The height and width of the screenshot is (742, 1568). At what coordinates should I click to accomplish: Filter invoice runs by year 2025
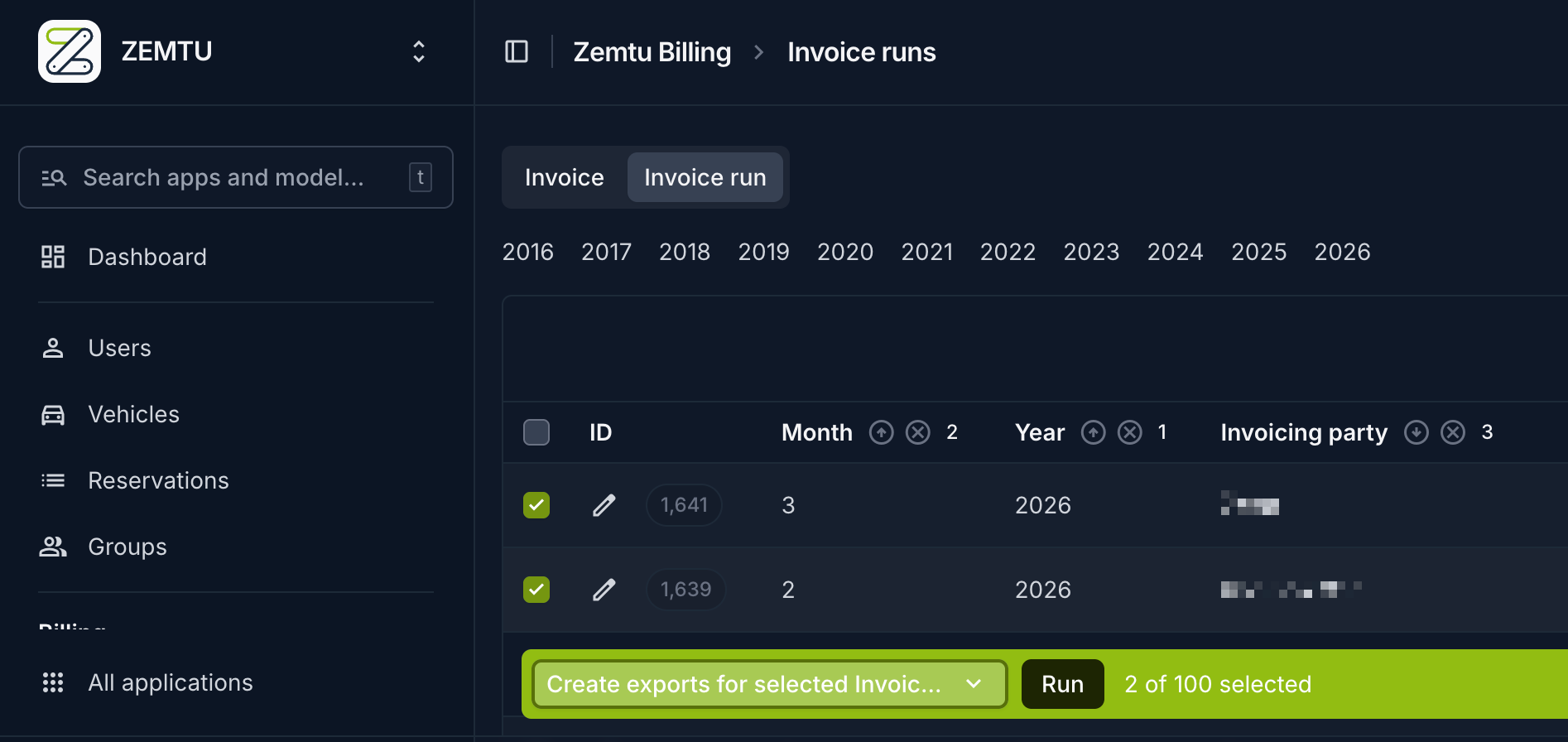tap(1259, 252)
